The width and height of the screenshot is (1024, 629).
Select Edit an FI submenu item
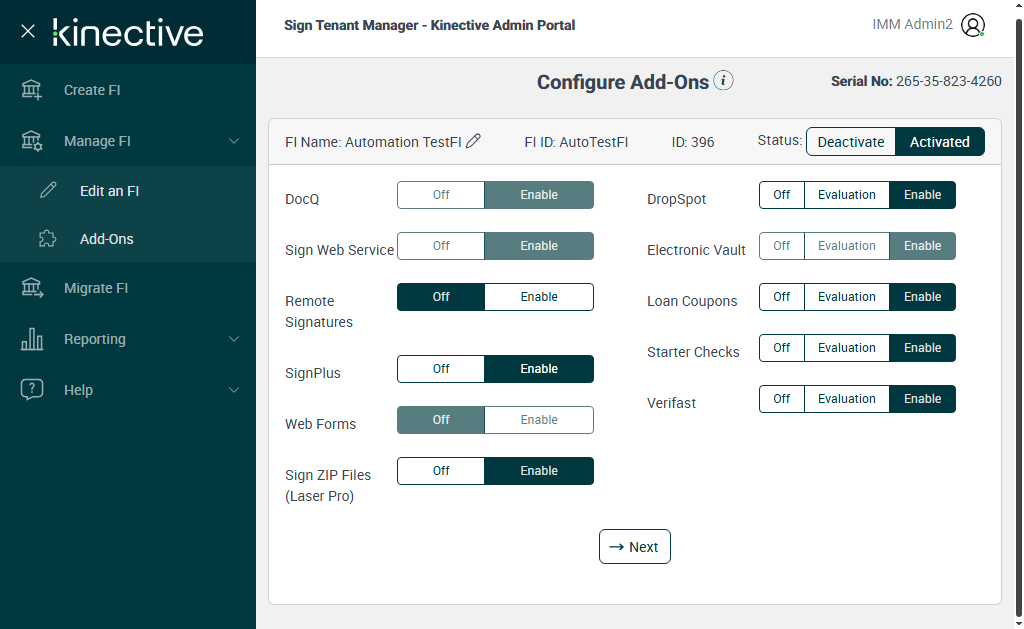[128, 190]
